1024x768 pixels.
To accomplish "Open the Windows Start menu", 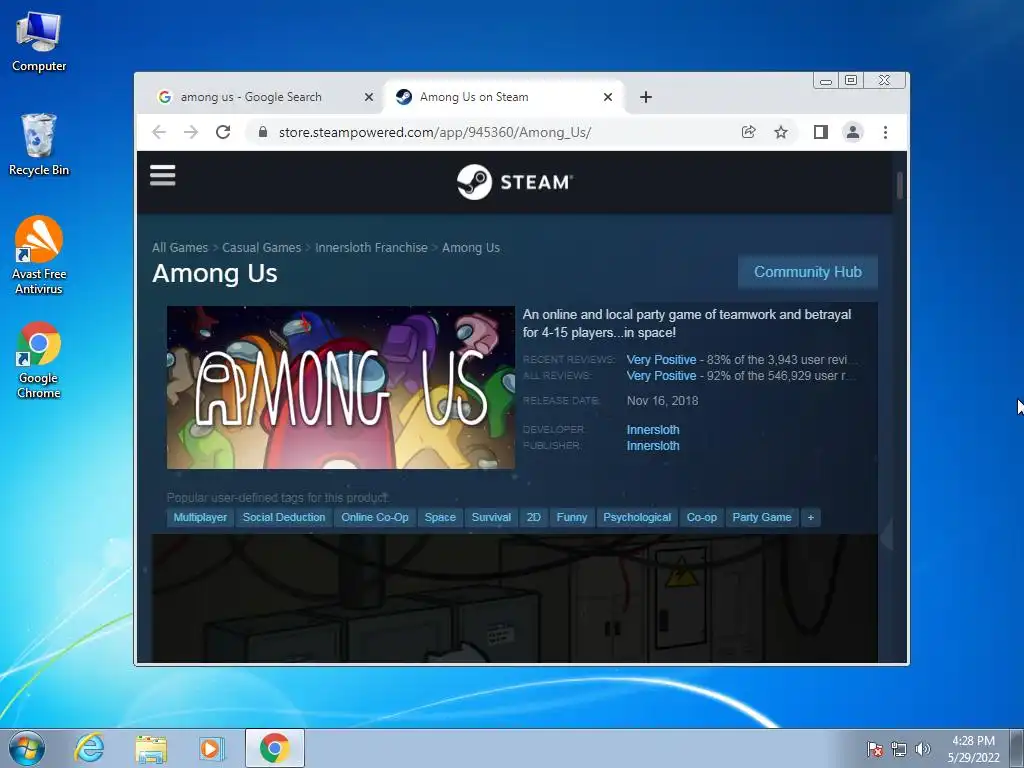I will 26,748.
